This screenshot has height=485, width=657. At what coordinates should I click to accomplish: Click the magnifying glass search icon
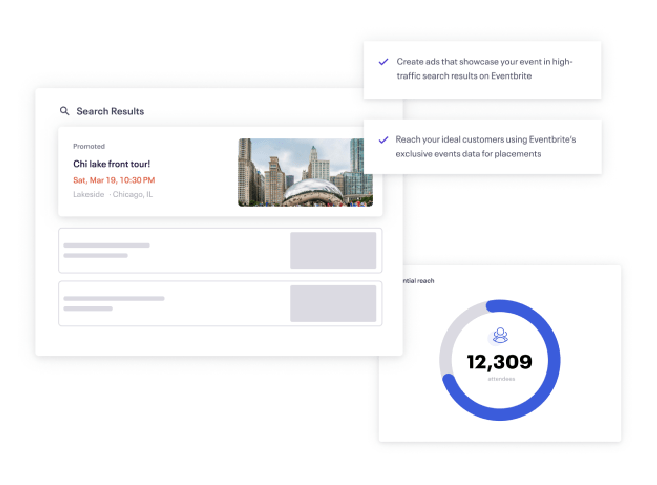65,111
